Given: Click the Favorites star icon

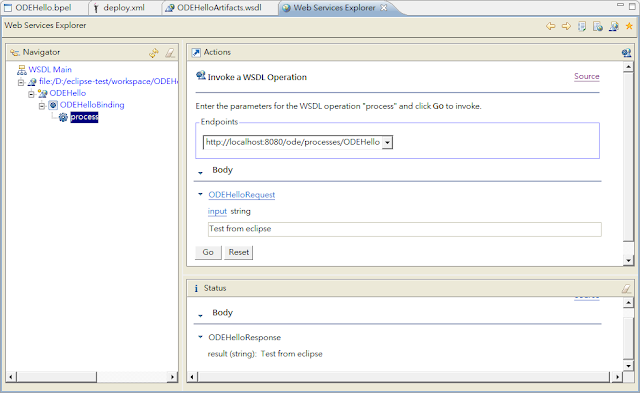Looking at the screenshot, I should point(629,27).
